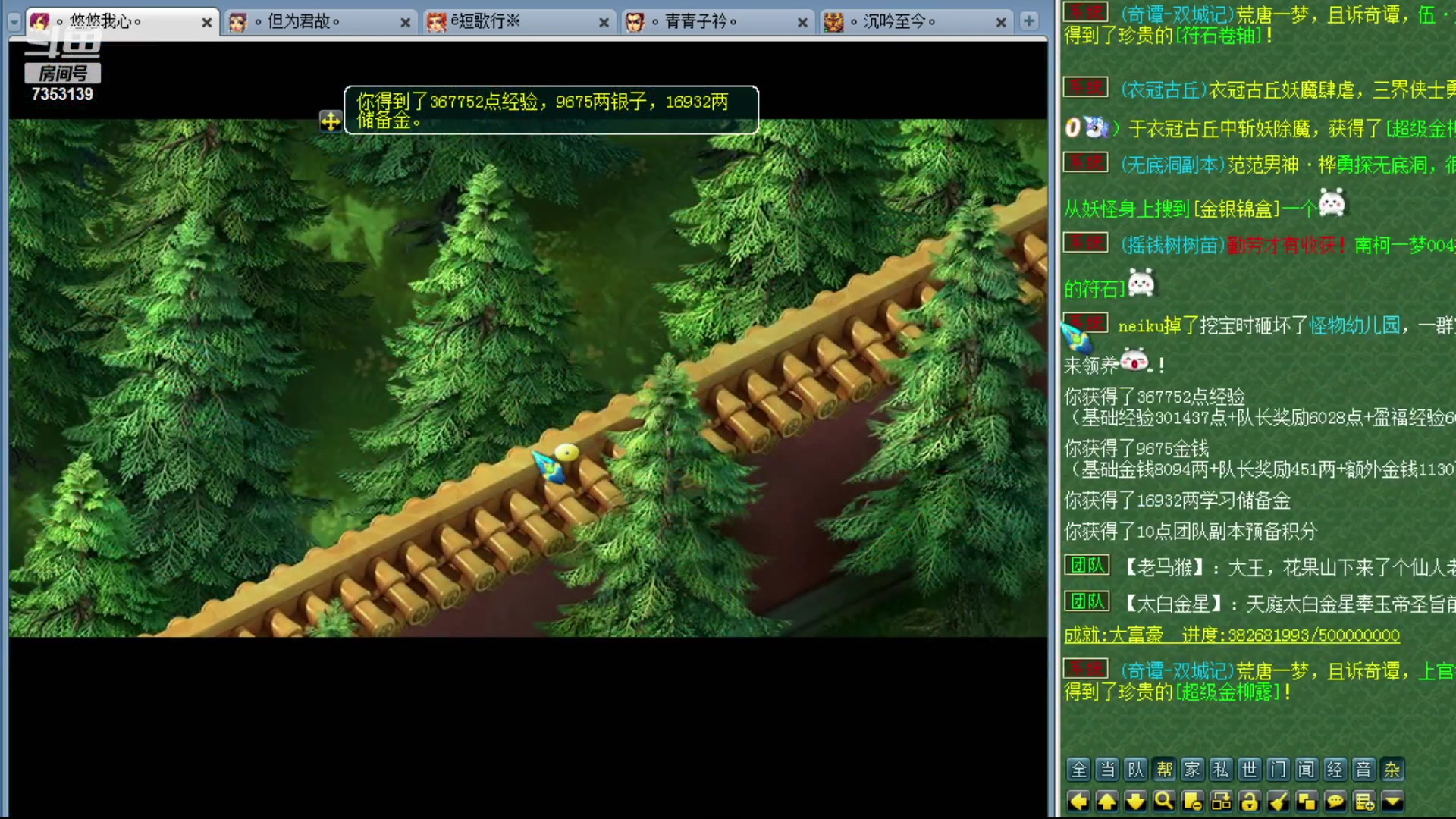Toggle the 世 (world) channel filter

tap(1250, 770)
